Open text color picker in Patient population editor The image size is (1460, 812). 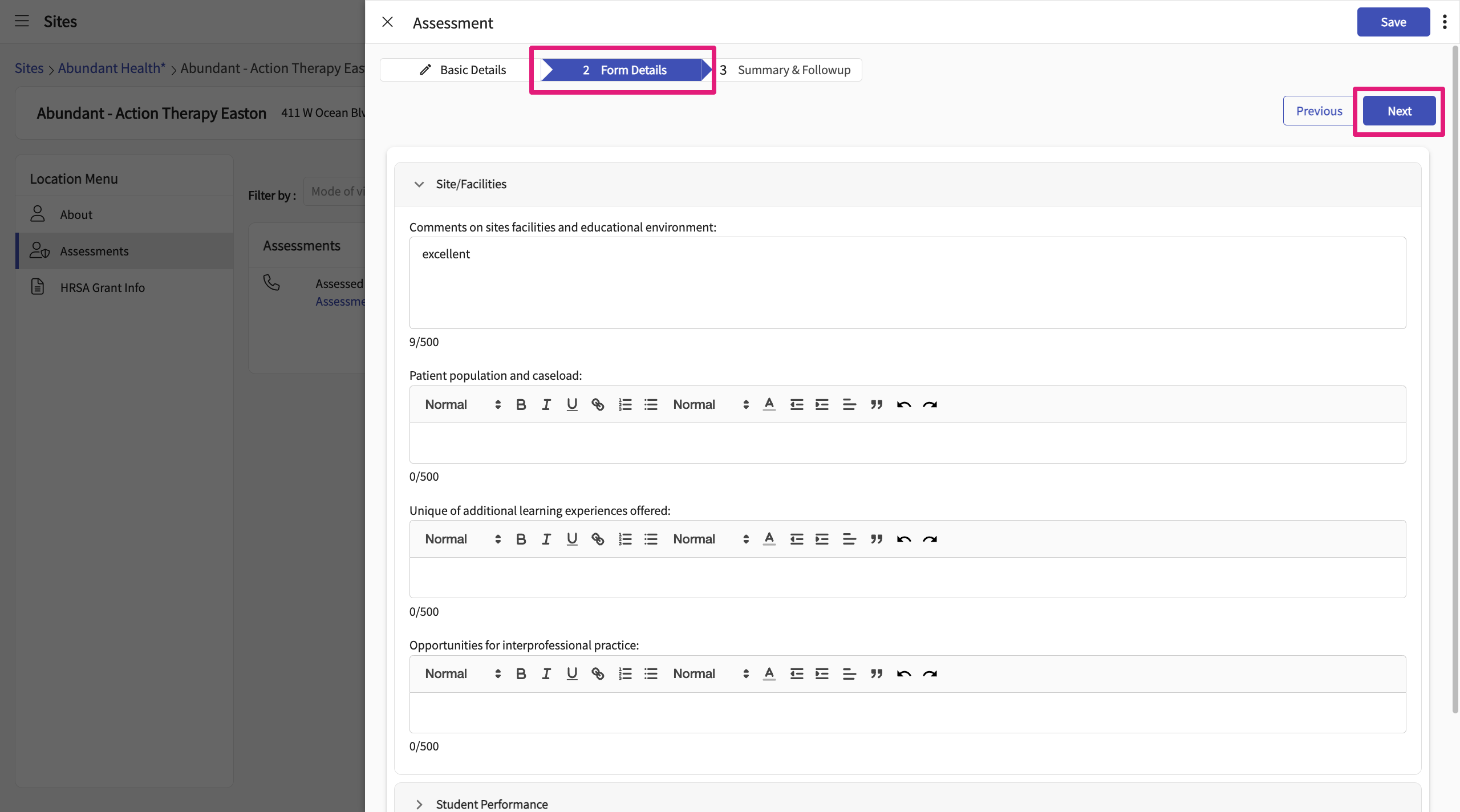[x=769, y=404]
